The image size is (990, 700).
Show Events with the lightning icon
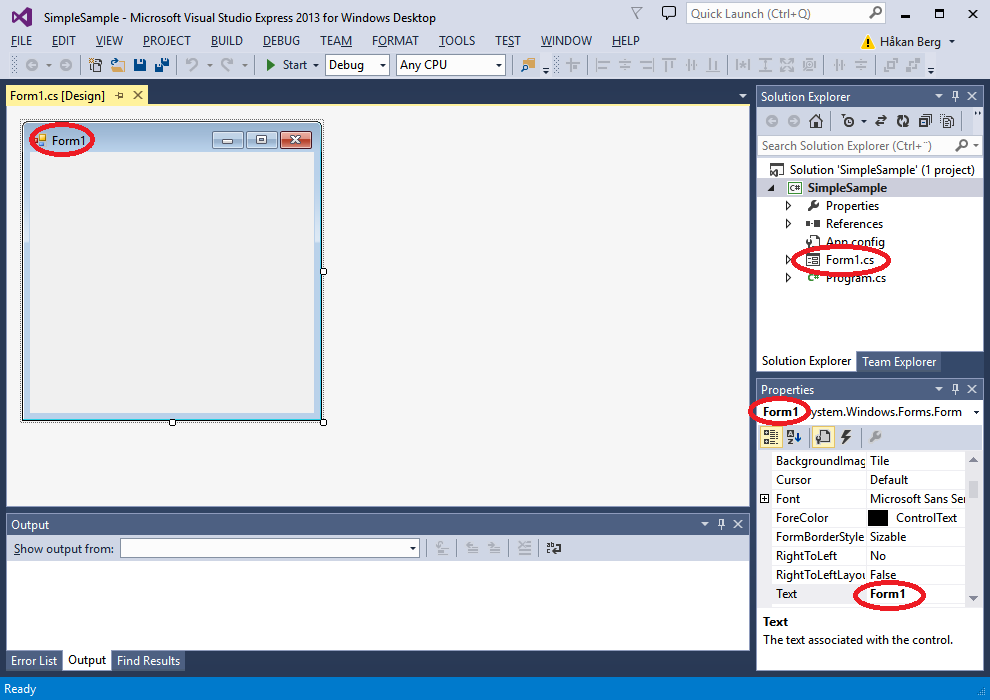[x=846, y=437]
